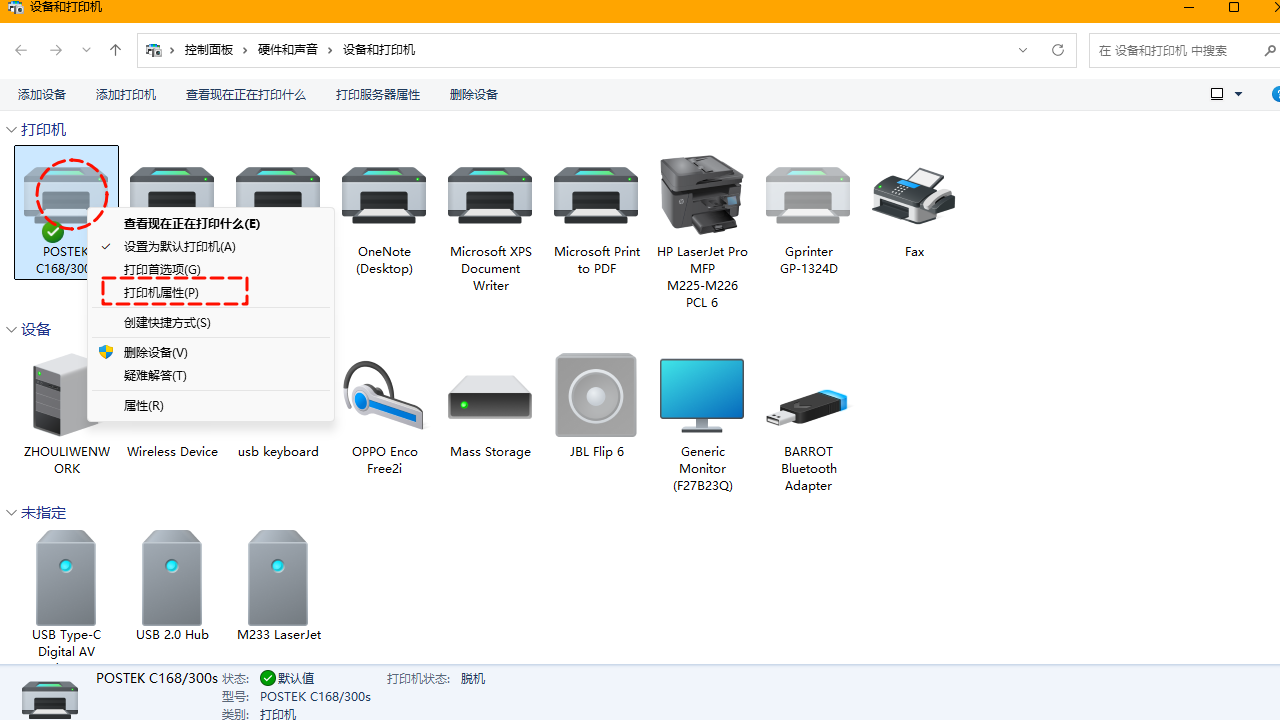Click 打印服务器属性 in the toolbar
1280x720 pixels.
[378, 95]
